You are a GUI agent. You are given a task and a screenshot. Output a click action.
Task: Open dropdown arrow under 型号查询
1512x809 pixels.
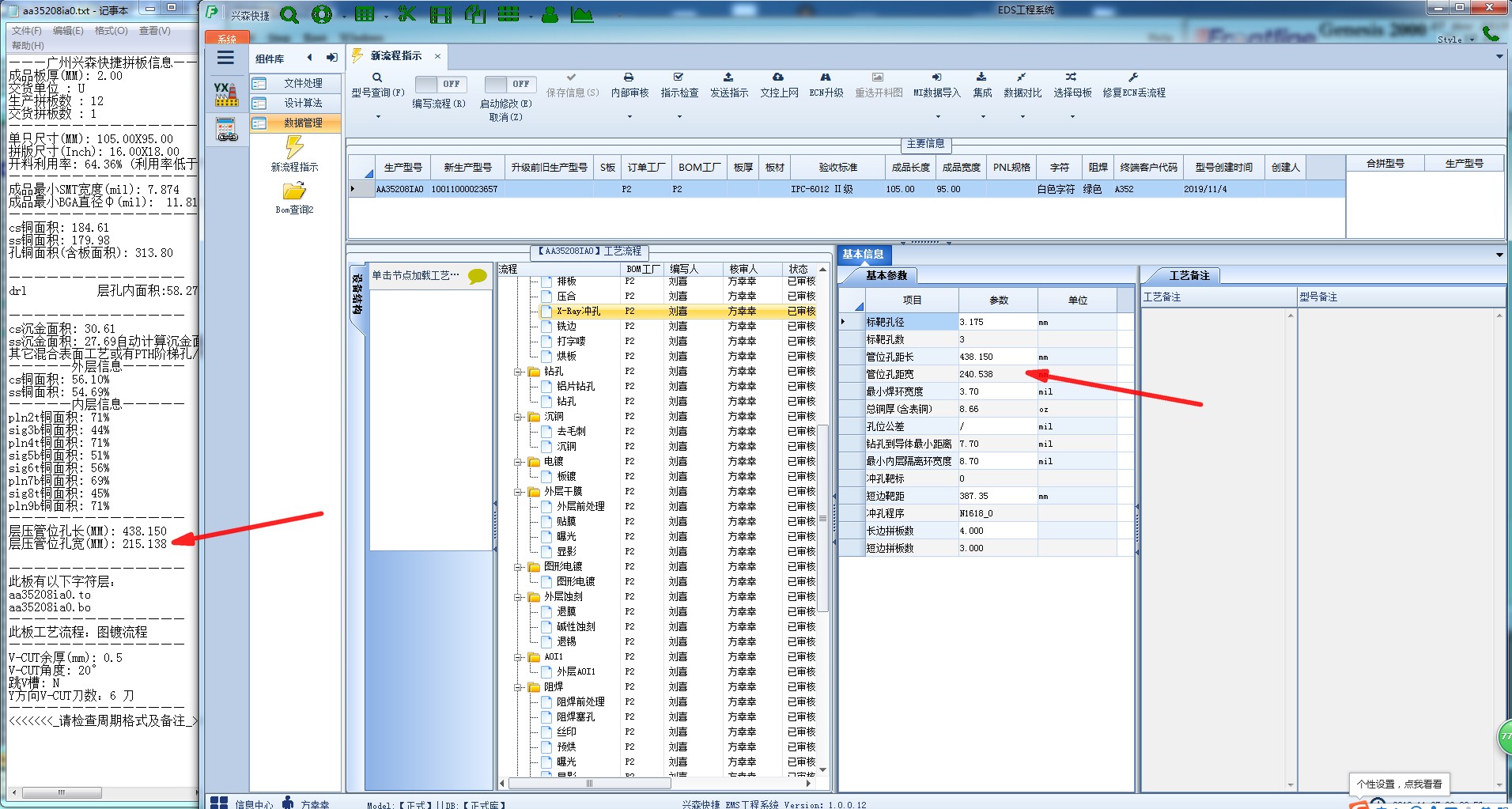click(x=378, y=117)
